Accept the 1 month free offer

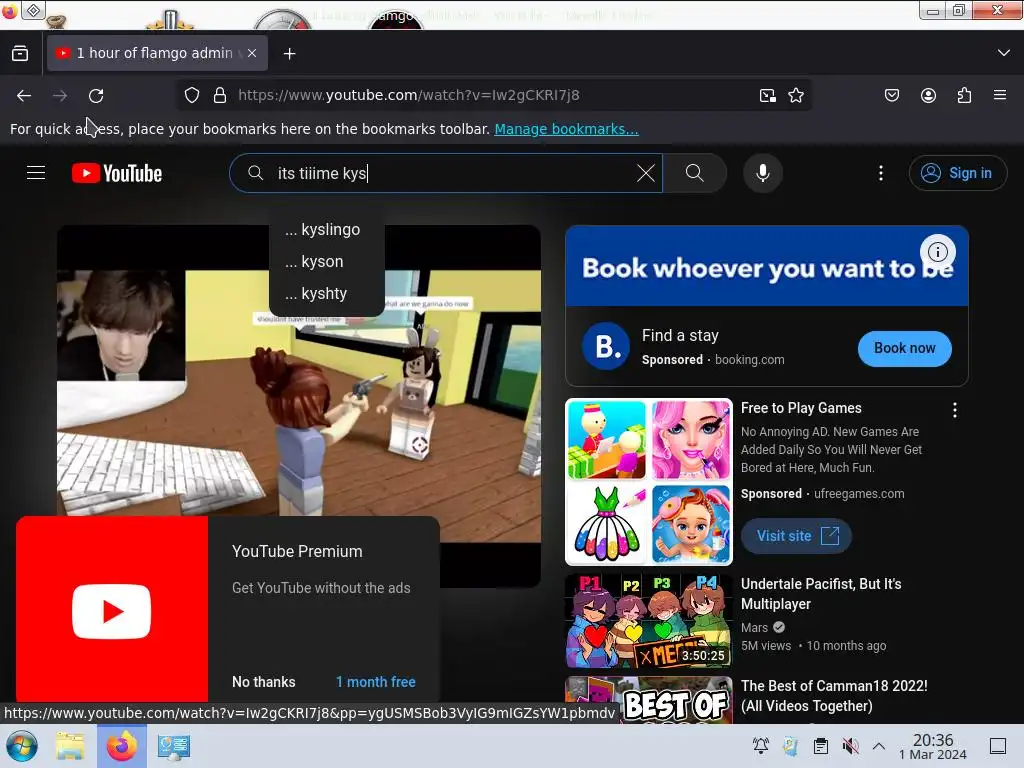(376, 682)
